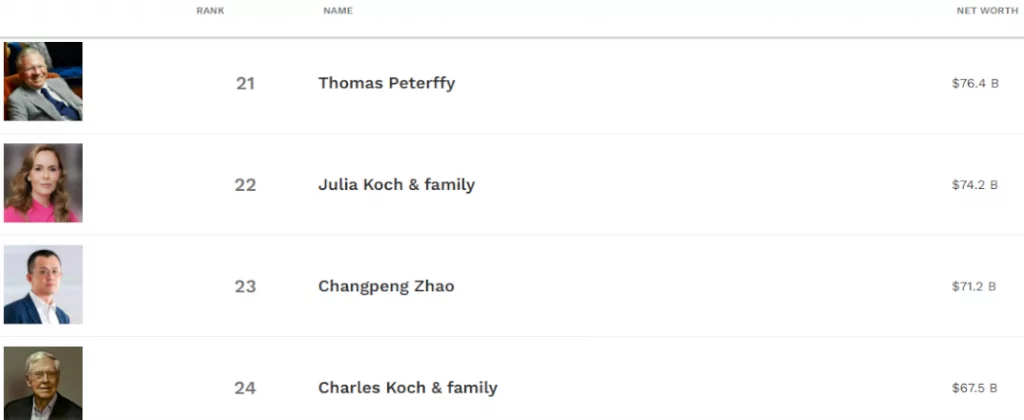Open the Thomas Peterffy name link
Viewport: 1024px width, 420px height.
pos(386,83)
